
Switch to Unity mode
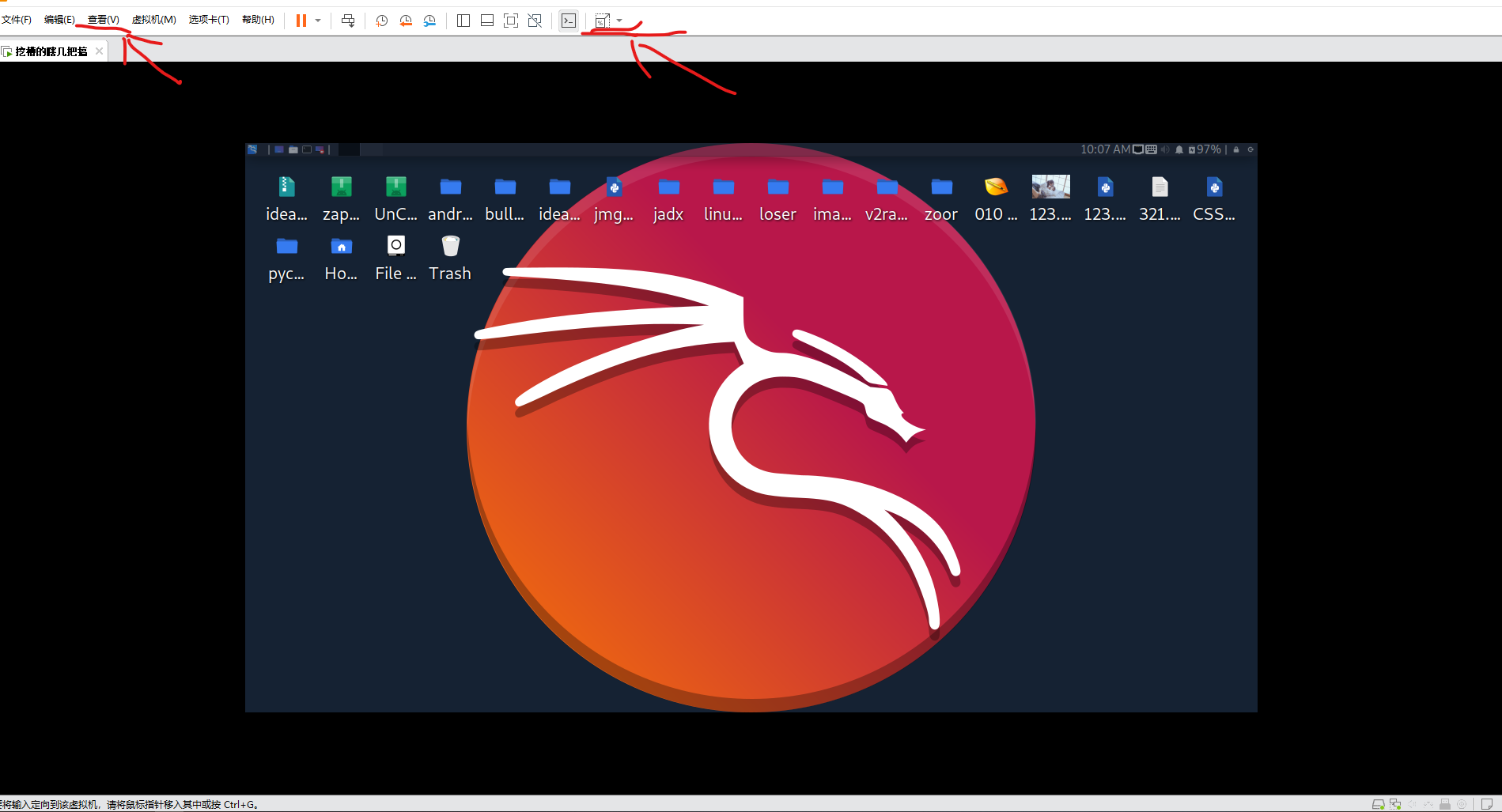pos(535,21)
